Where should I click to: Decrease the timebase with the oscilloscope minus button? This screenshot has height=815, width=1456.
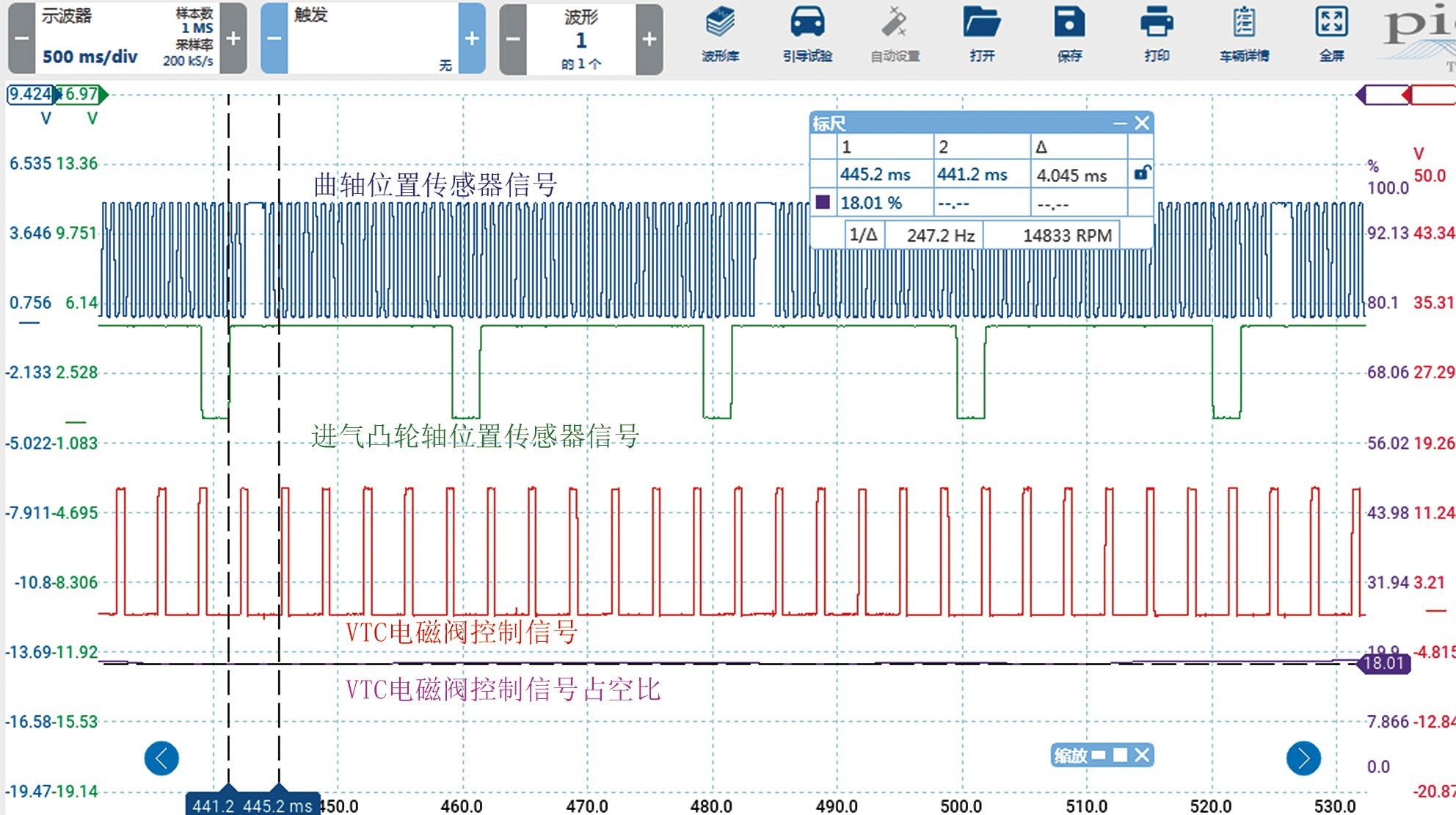click(21, 38)
